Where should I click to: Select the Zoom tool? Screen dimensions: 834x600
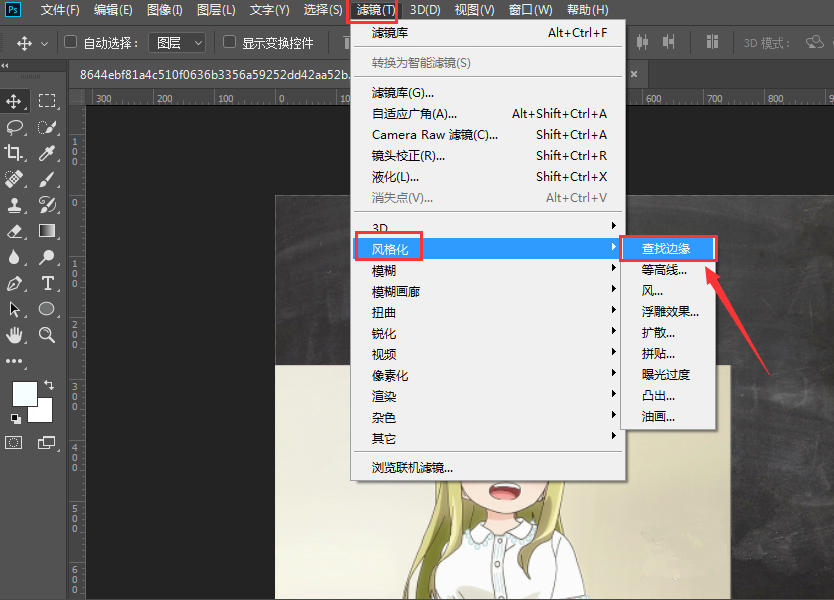pos(45,335)
